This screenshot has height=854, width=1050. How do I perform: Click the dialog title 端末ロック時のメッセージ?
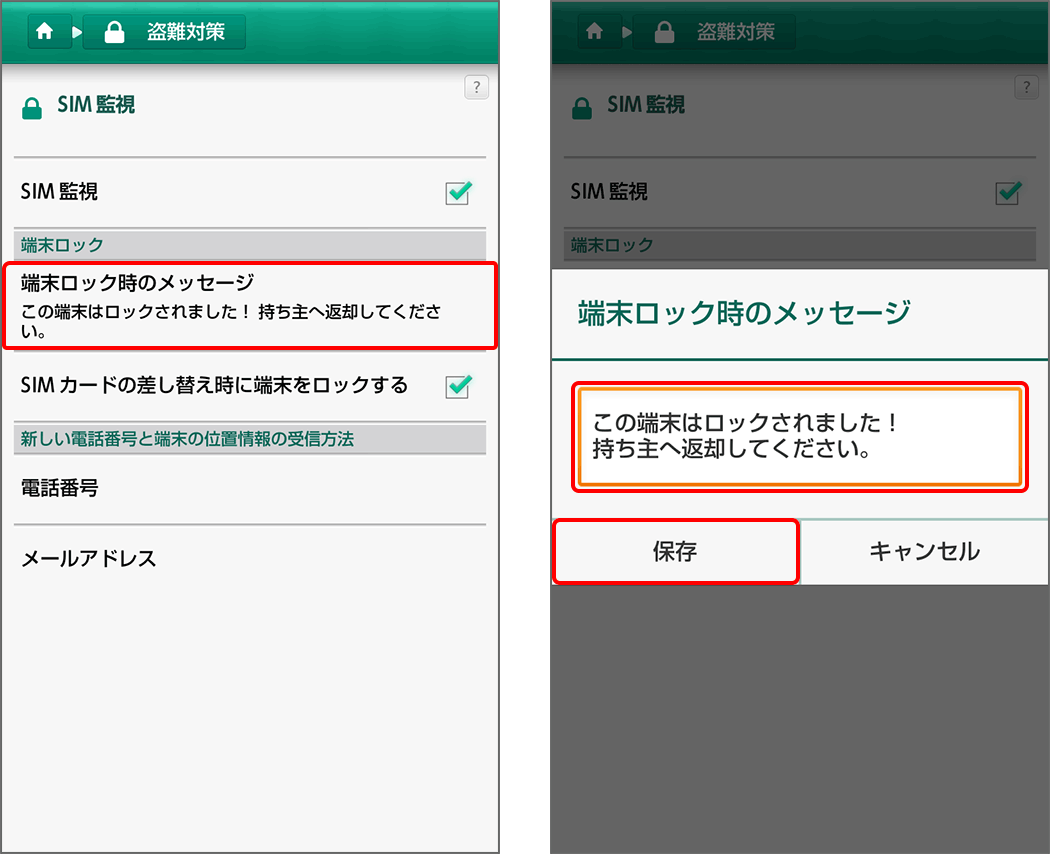744,312
